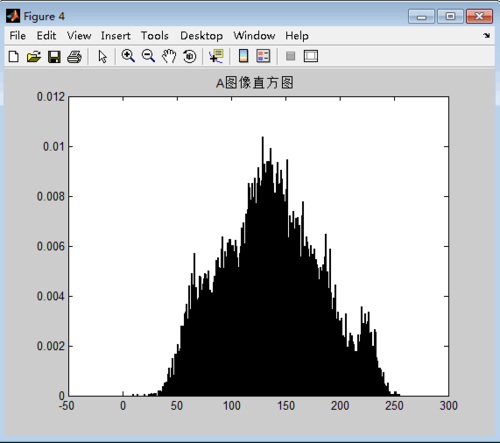The width and height of the screenshot is (500, 443).
Task: Click the dock figure arrow in menu bar
Action: [x=487, y=35]
